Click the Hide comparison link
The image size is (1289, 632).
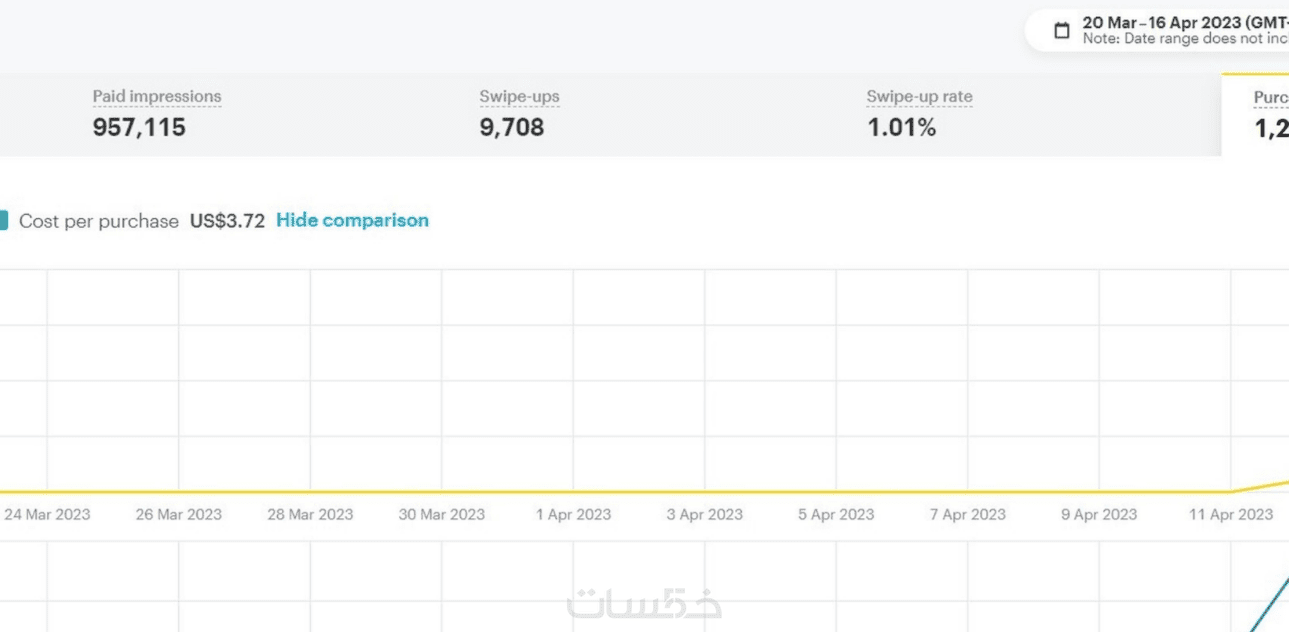point(352,221)
